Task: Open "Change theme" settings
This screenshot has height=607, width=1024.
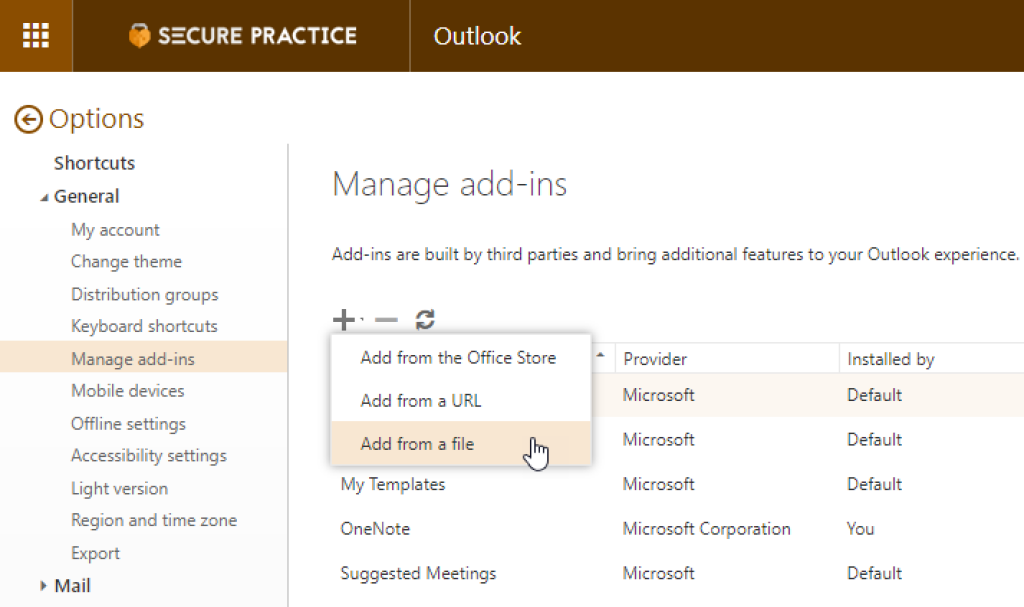Action: tap(126, 261)
